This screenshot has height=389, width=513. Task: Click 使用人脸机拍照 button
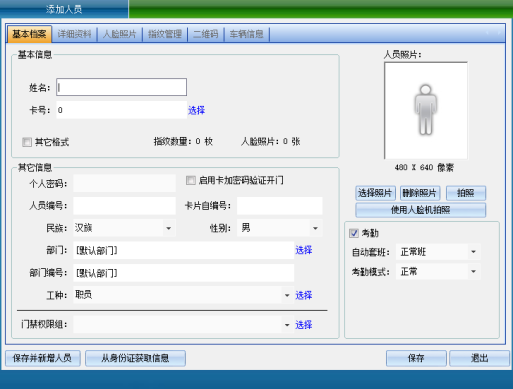click(421, 210)
